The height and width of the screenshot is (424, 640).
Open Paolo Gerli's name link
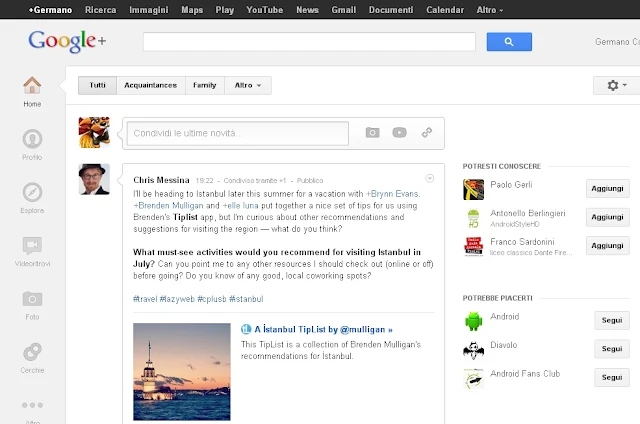pyautogui.click(x=511, y=185)
